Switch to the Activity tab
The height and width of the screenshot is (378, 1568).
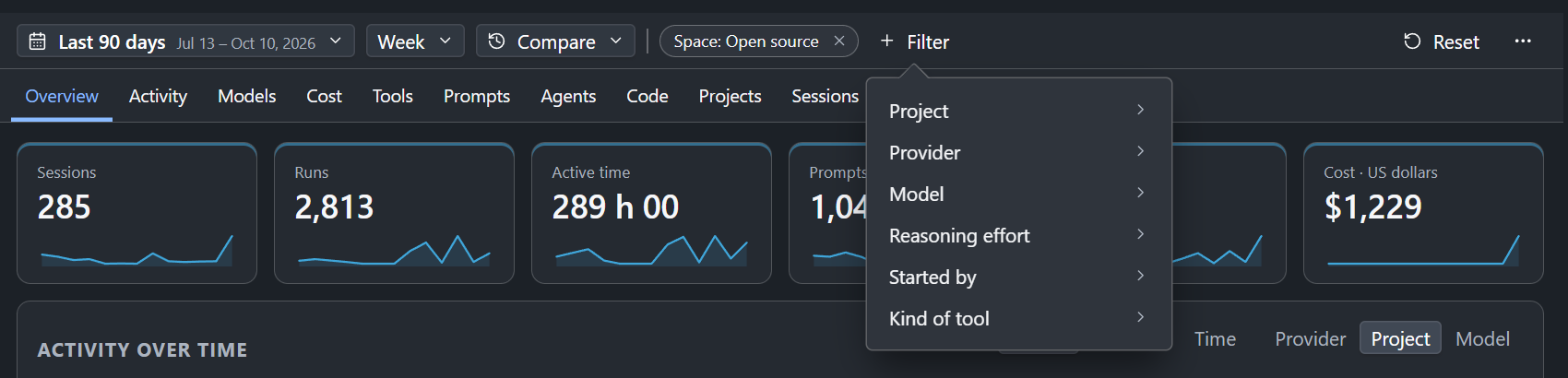(158, 96)
